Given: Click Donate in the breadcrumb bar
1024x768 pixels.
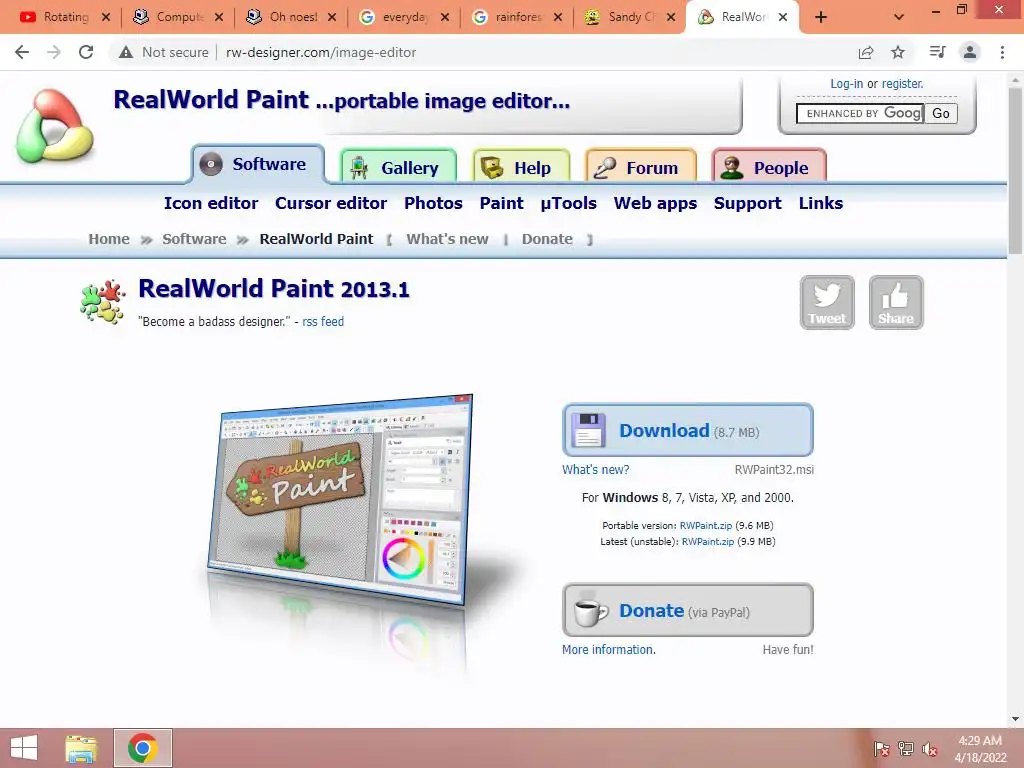Looking at the screenshot, I should [547, 239].
